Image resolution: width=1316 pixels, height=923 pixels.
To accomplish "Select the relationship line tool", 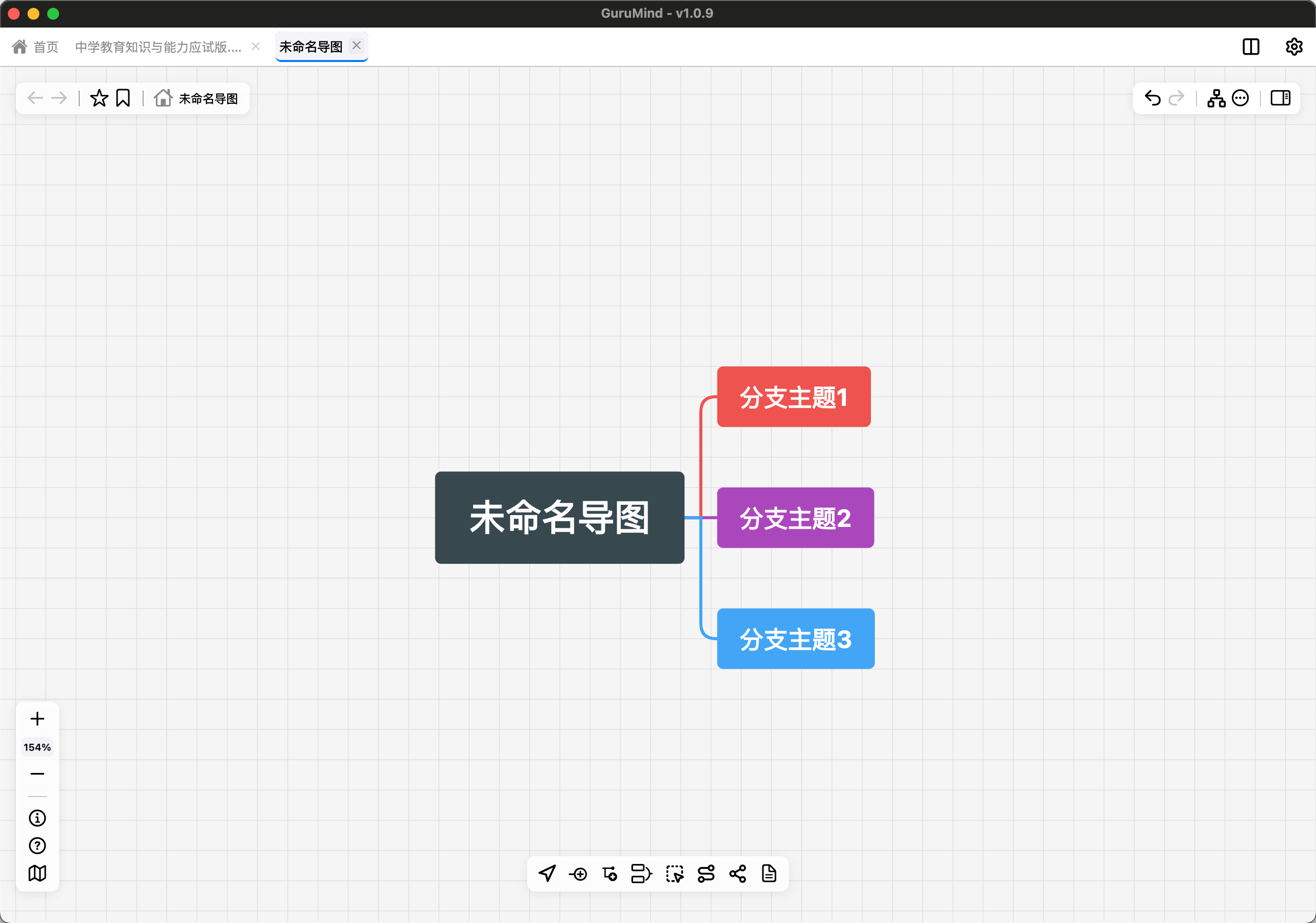I will pyautogui.click(x=706, y=874).
